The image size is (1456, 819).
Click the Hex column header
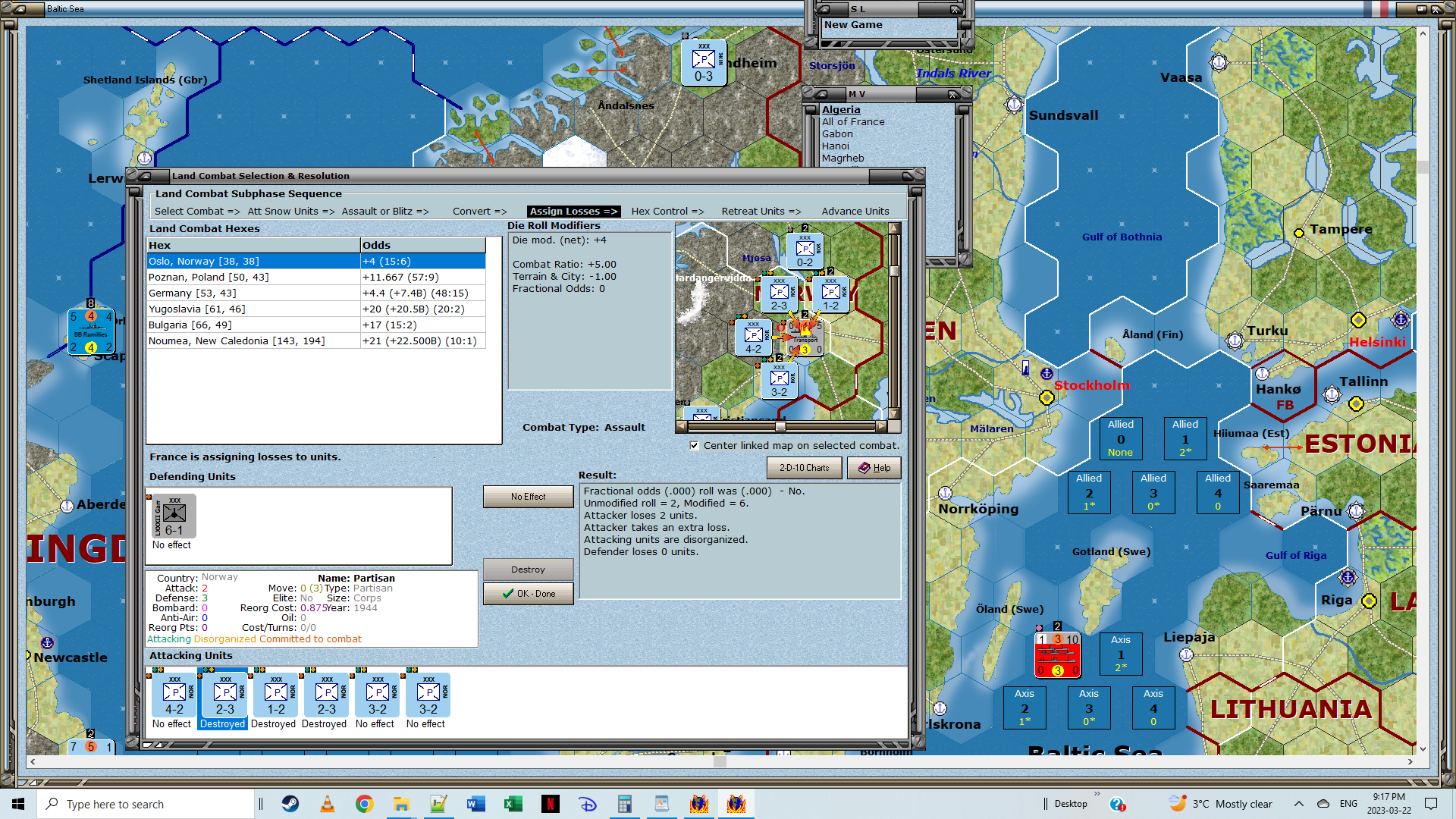(253, 246)
